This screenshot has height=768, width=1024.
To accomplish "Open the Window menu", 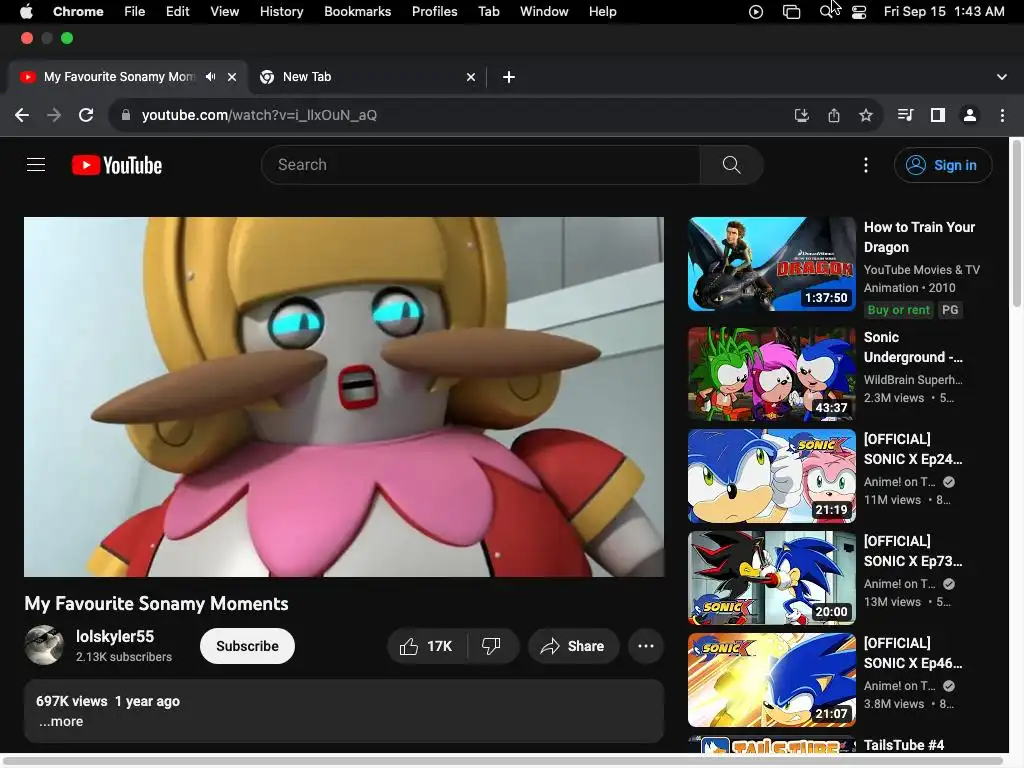I will click(x=544, y=12).
